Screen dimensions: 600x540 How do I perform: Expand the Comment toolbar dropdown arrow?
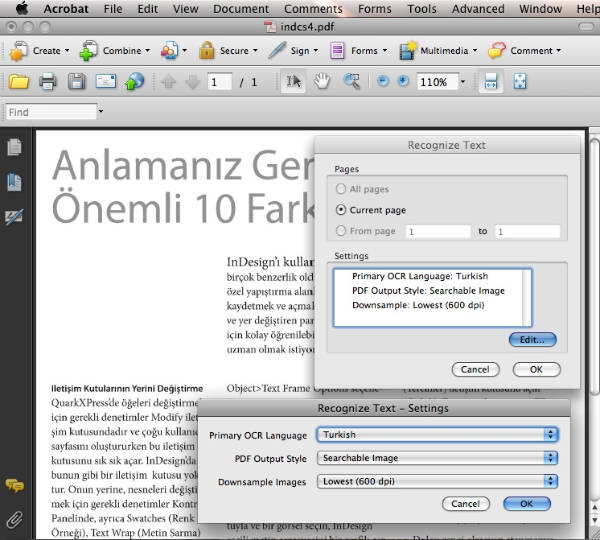point(559,51)
